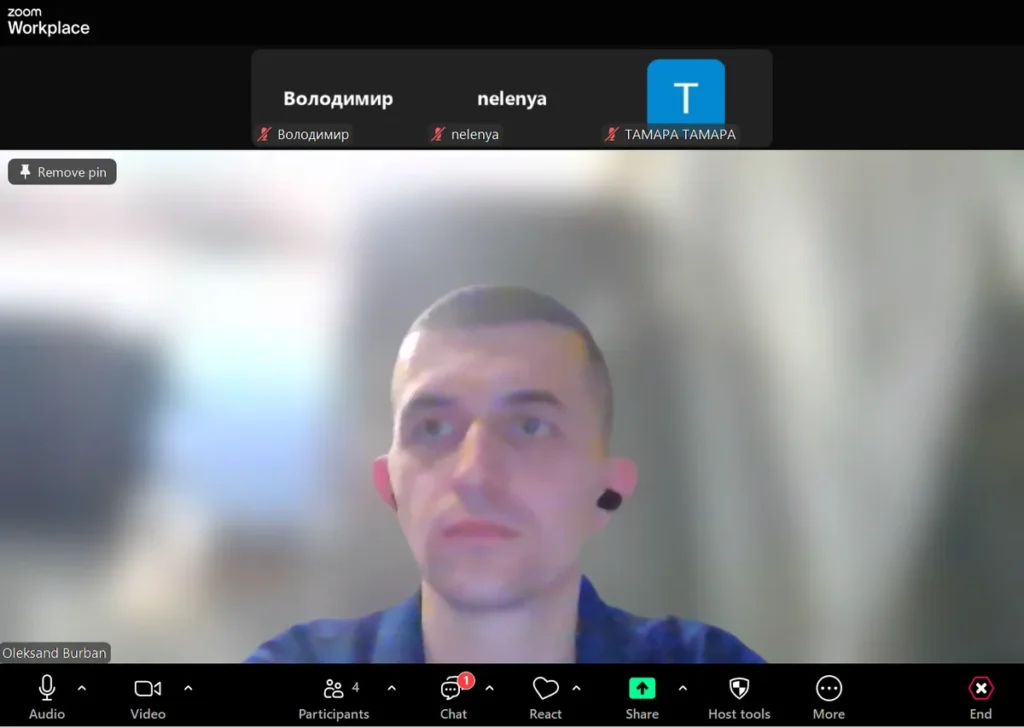Open audio options chevron next to Audio

[82, 688]
